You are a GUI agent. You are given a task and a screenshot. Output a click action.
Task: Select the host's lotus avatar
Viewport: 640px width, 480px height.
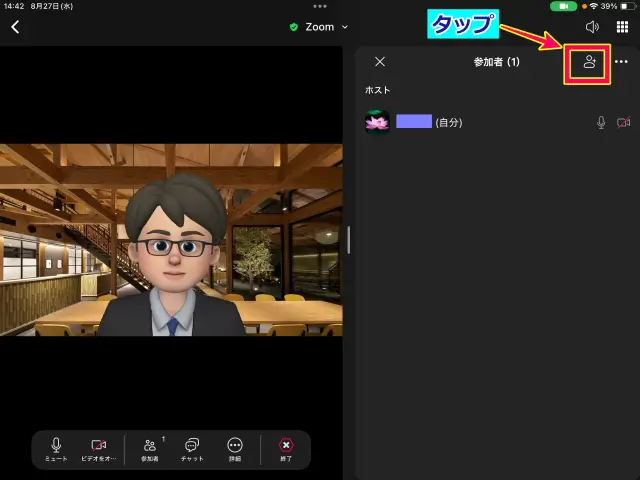[x=377, y=122]
